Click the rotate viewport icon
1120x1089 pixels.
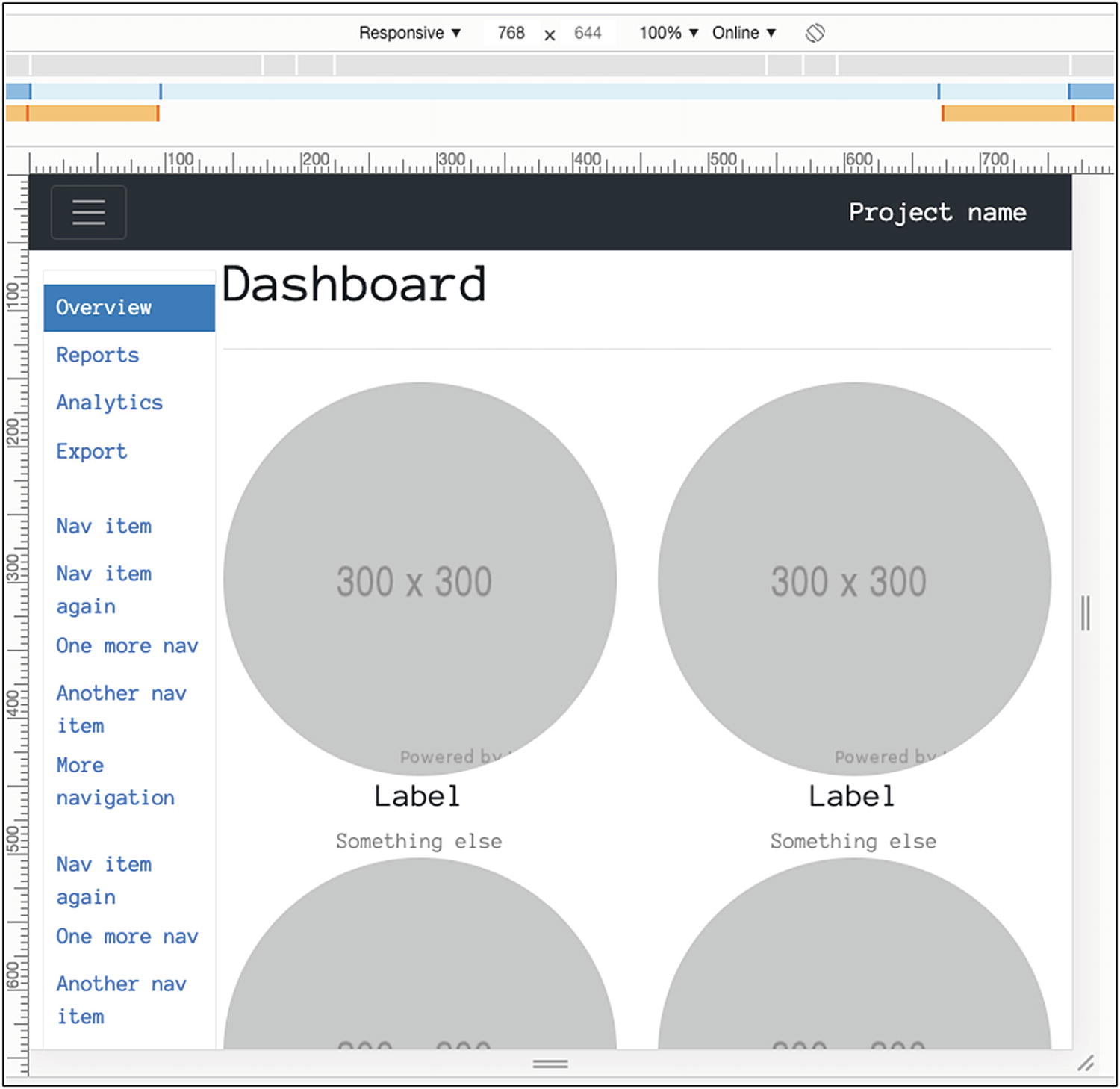pyautogui.click(x=815, y=33)
